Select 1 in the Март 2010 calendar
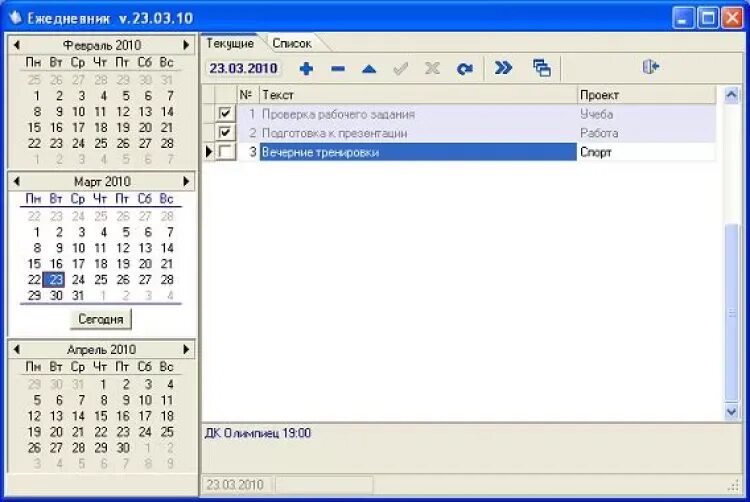 (x=37, y=232)
